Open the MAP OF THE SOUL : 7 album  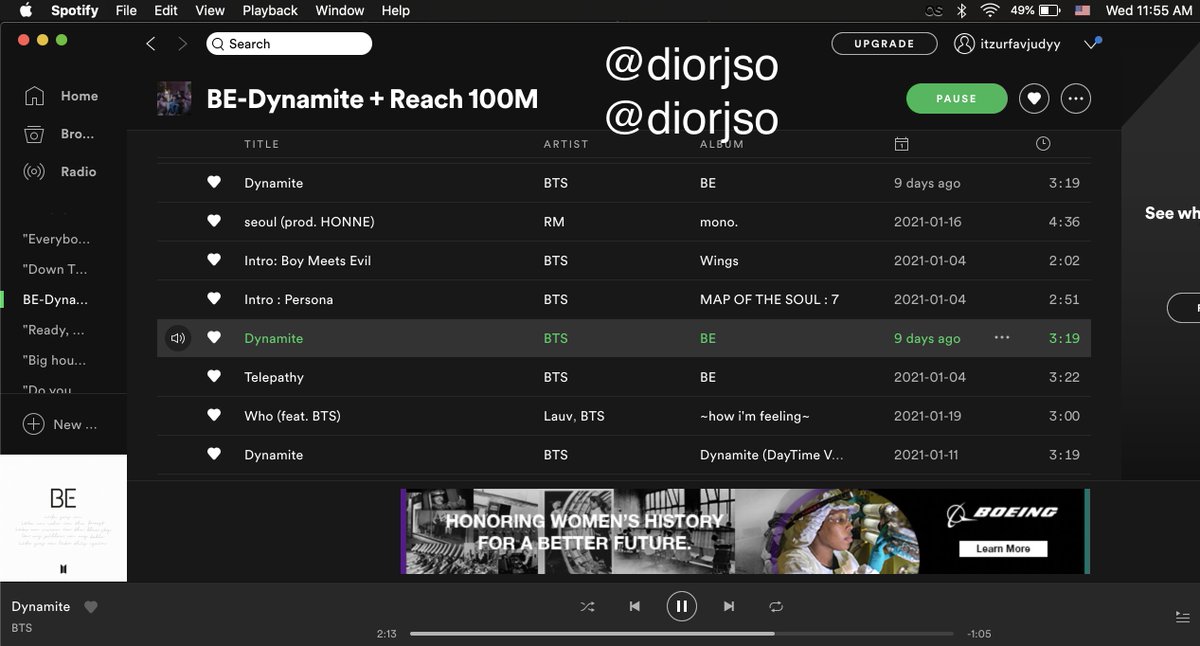[769, 300]
